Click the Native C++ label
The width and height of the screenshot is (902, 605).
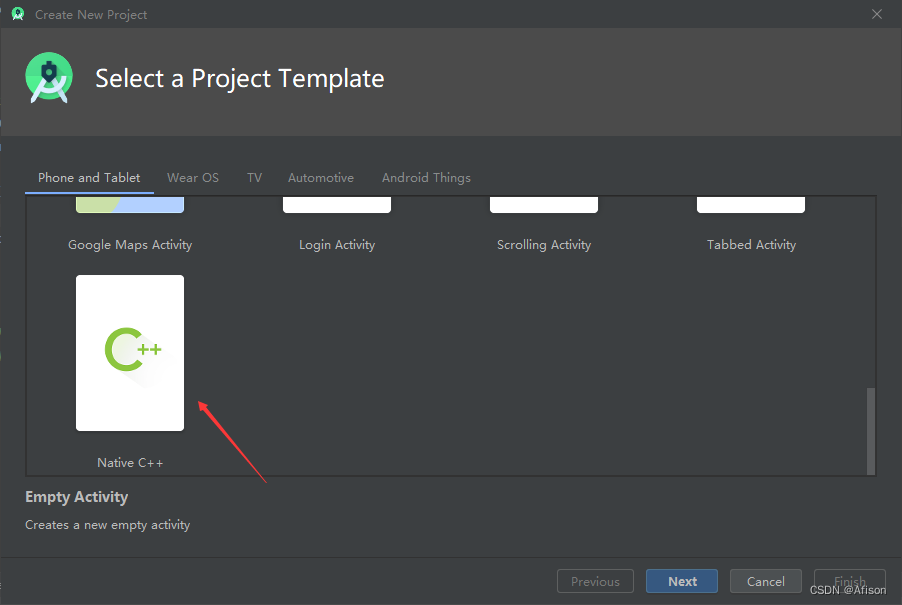coord(130,463)
